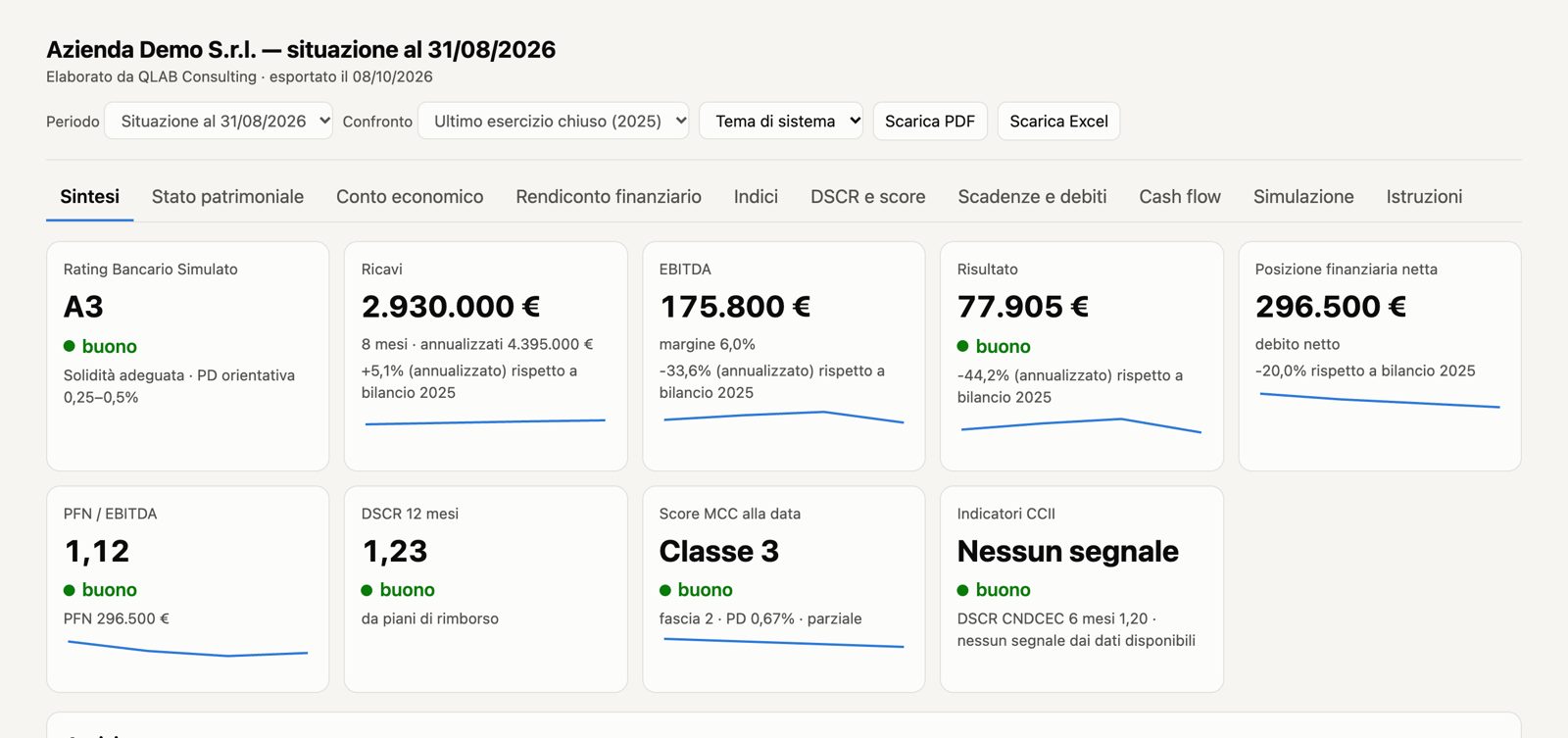Click the Nessun segnale indicator text
Image resolution: width=1568 pixels, height=738 pixels.
(1067, 551)
